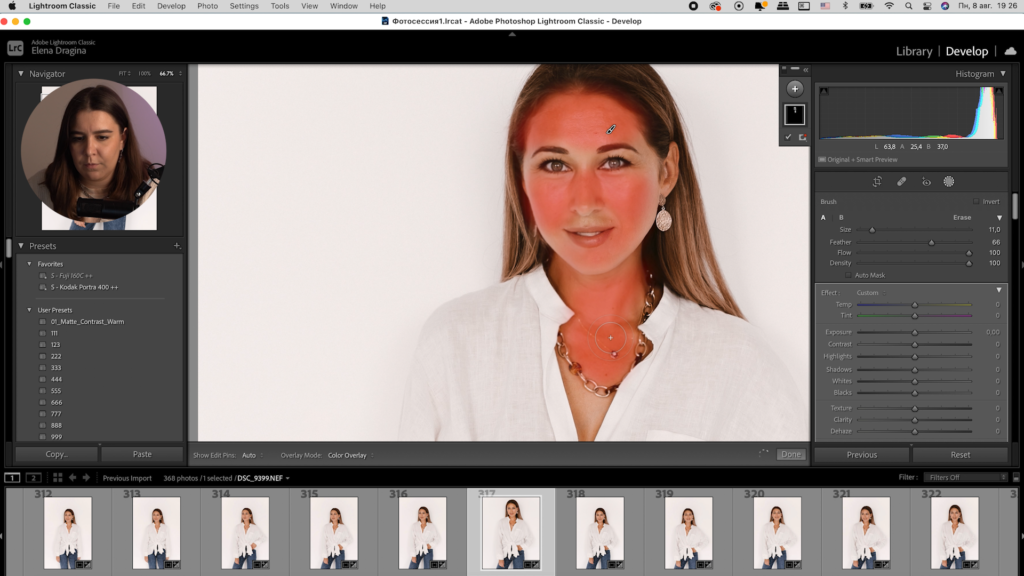This screenshot has width=1024, height=576.
Task: Collapse the Navigator panel
Action: point(21,74)
